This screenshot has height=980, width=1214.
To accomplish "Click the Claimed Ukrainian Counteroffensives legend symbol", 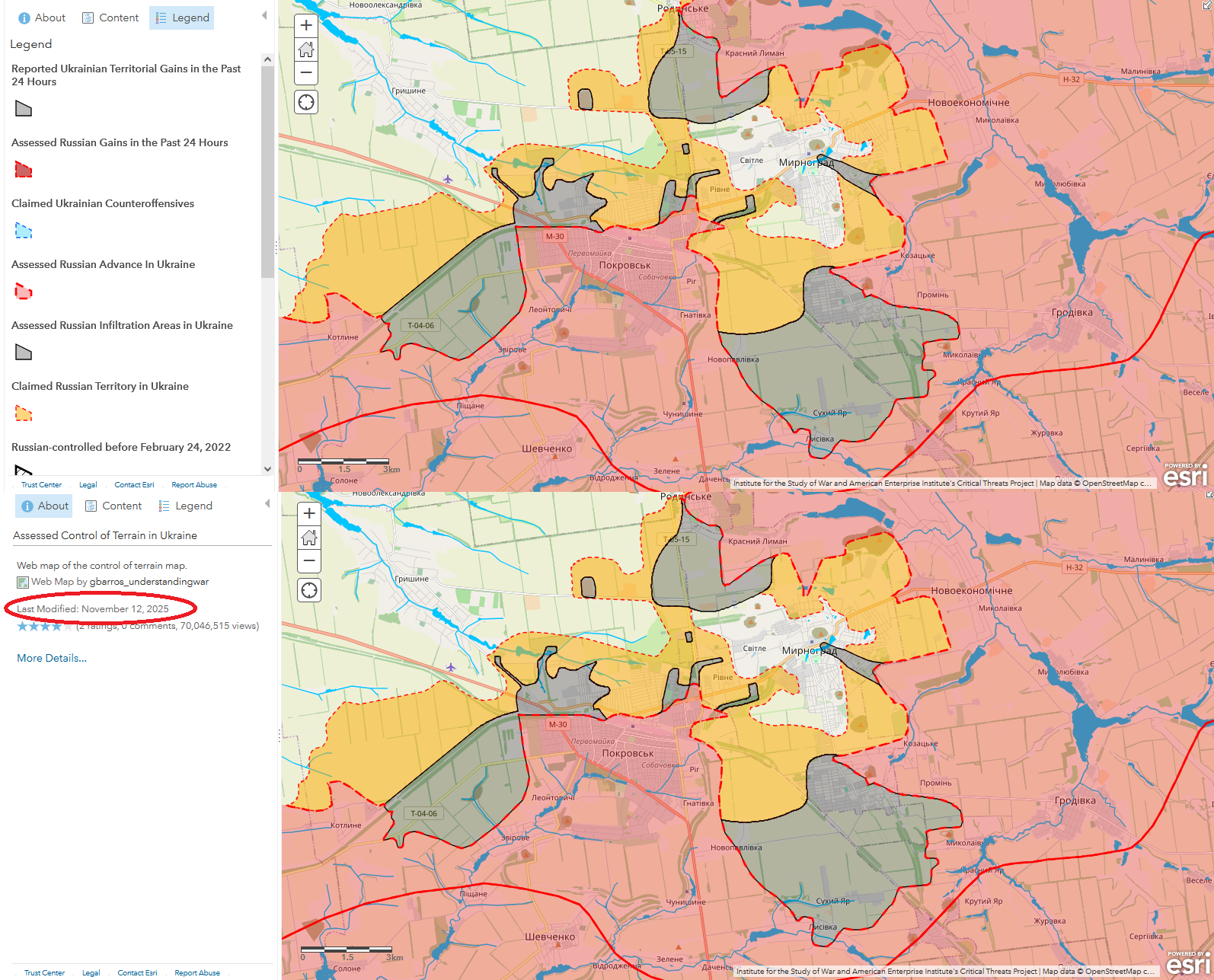I will tap(24, 231).
